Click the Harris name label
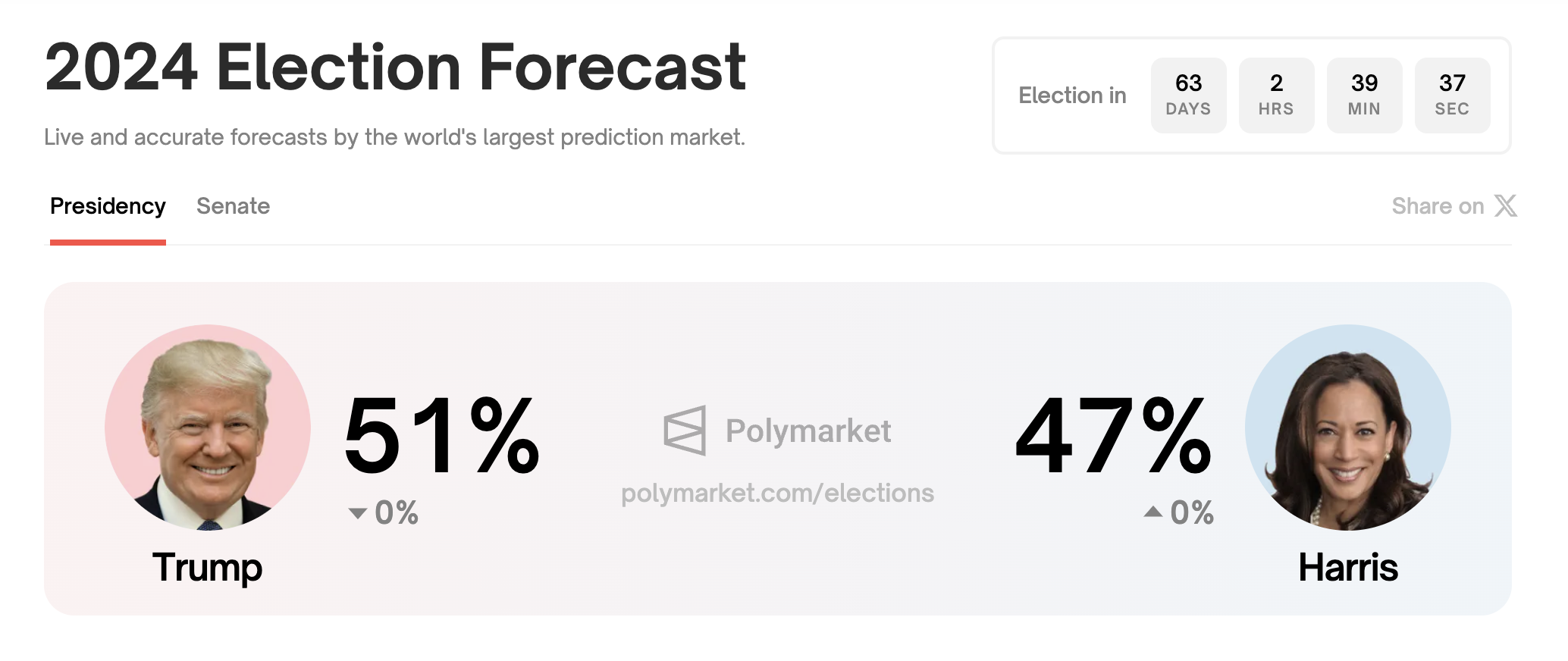This screenshot has width=1568, height=661. click(1348, 567)
